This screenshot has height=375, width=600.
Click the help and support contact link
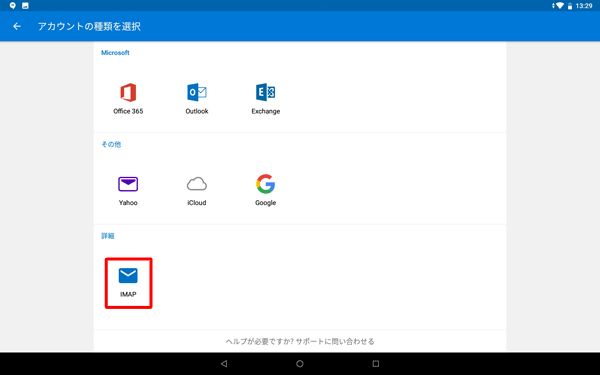click(300, 341)
